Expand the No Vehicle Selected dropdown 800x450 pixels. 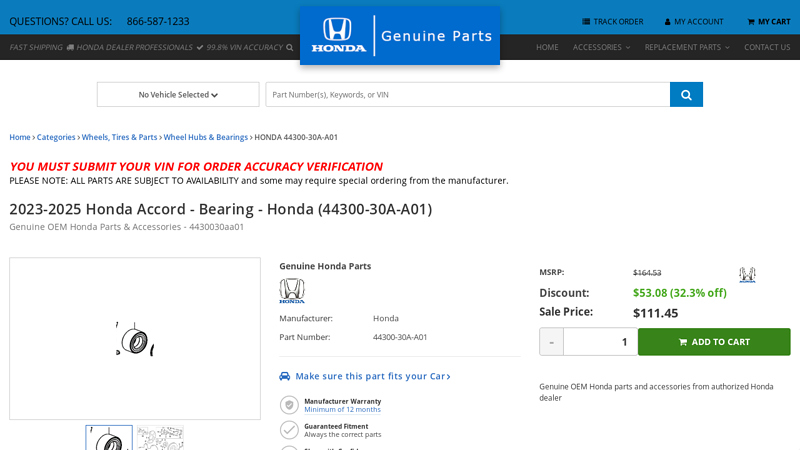click(178, 95)
